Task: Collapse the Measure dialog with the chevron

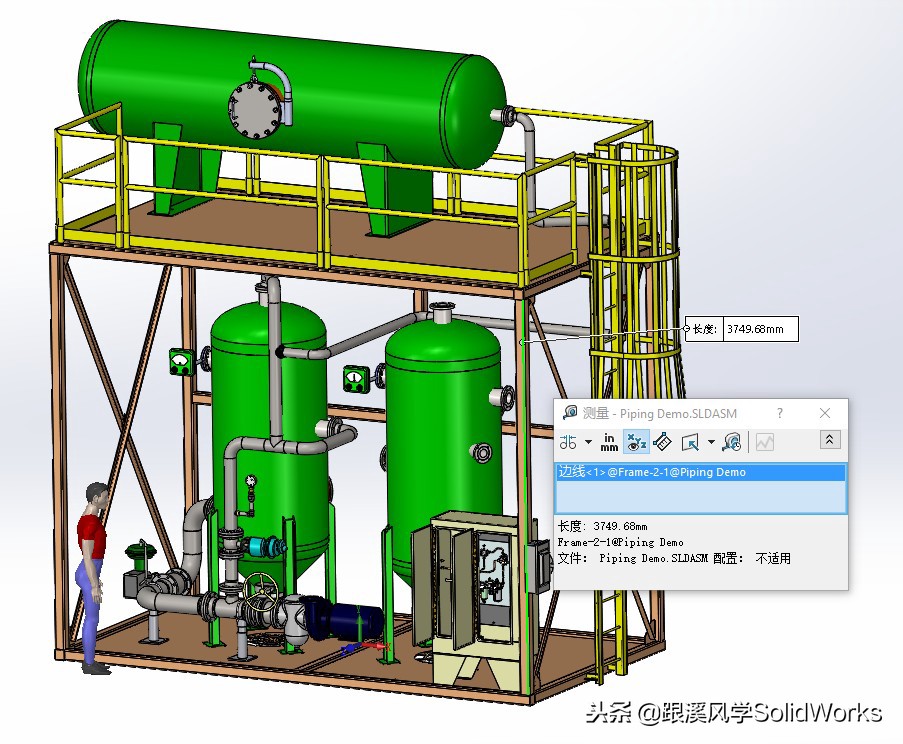Action: pos(830,440)
